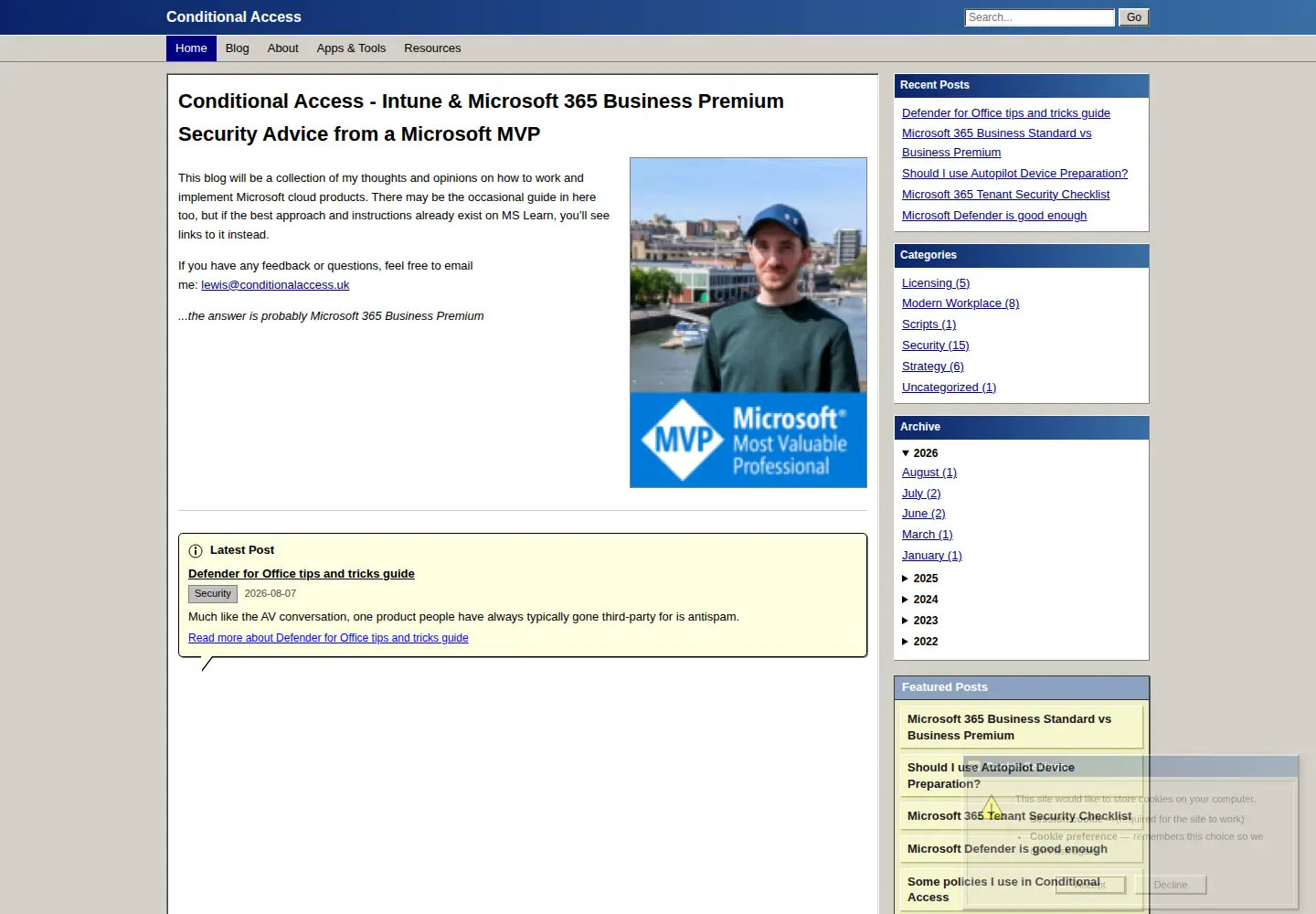The image size is (1316, 914).
Task: Open the Apps & Tools menu
Action: (351, 48)
